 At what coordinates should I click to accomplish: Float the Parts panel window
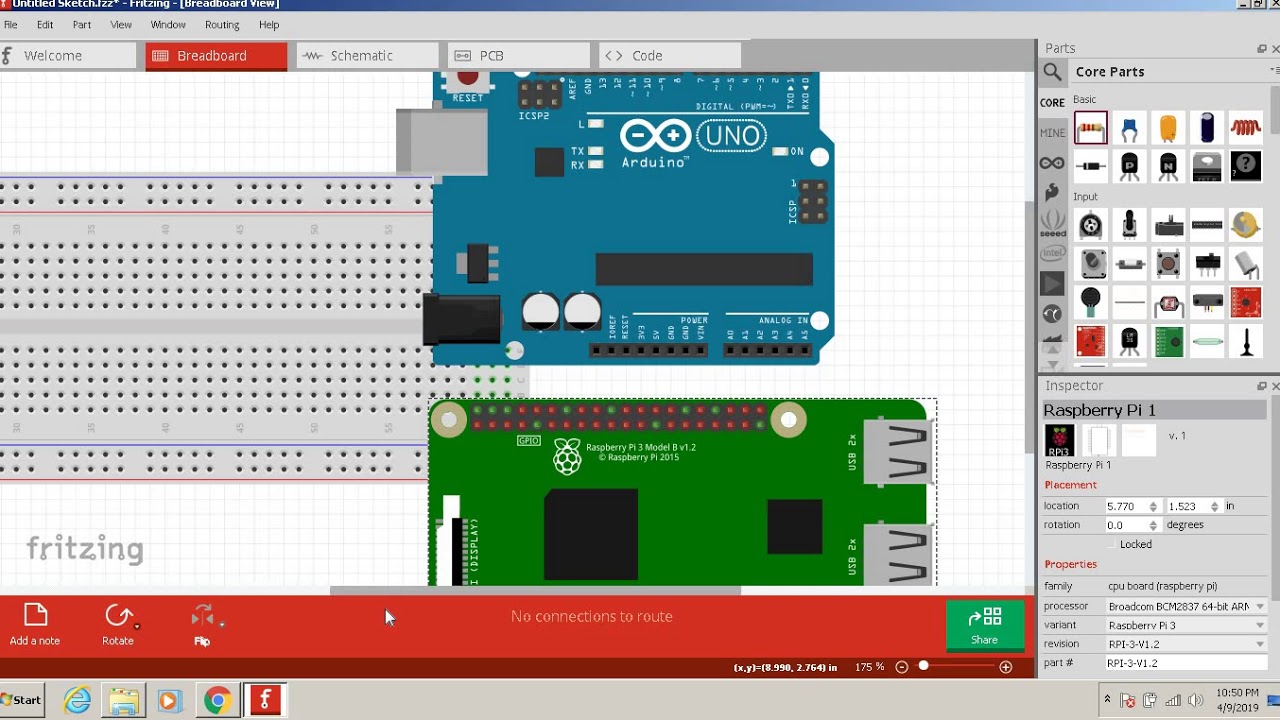(1261, 49)
